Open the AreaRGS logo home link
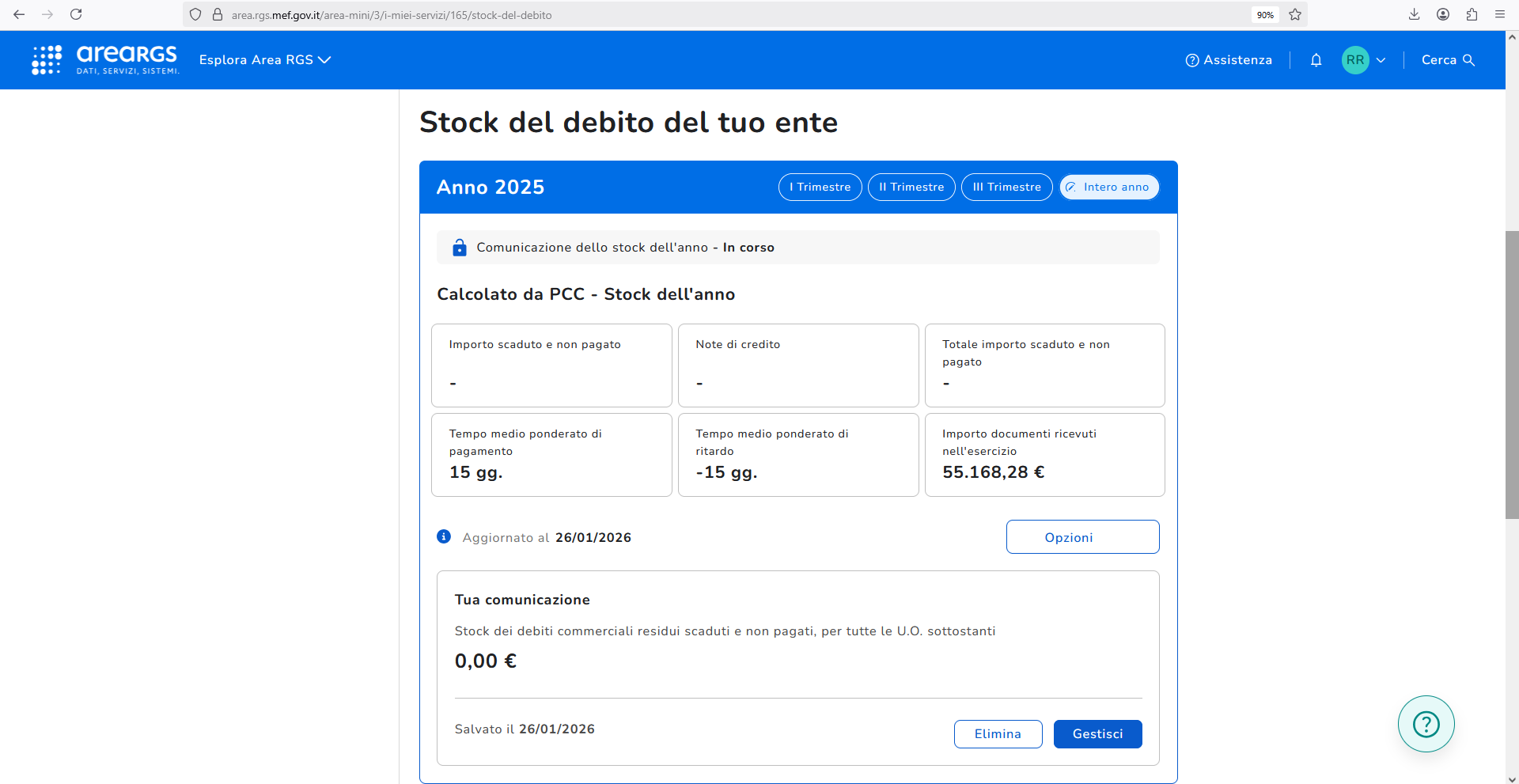Screen dimensions: 1519x784 [x=105, y=60]
